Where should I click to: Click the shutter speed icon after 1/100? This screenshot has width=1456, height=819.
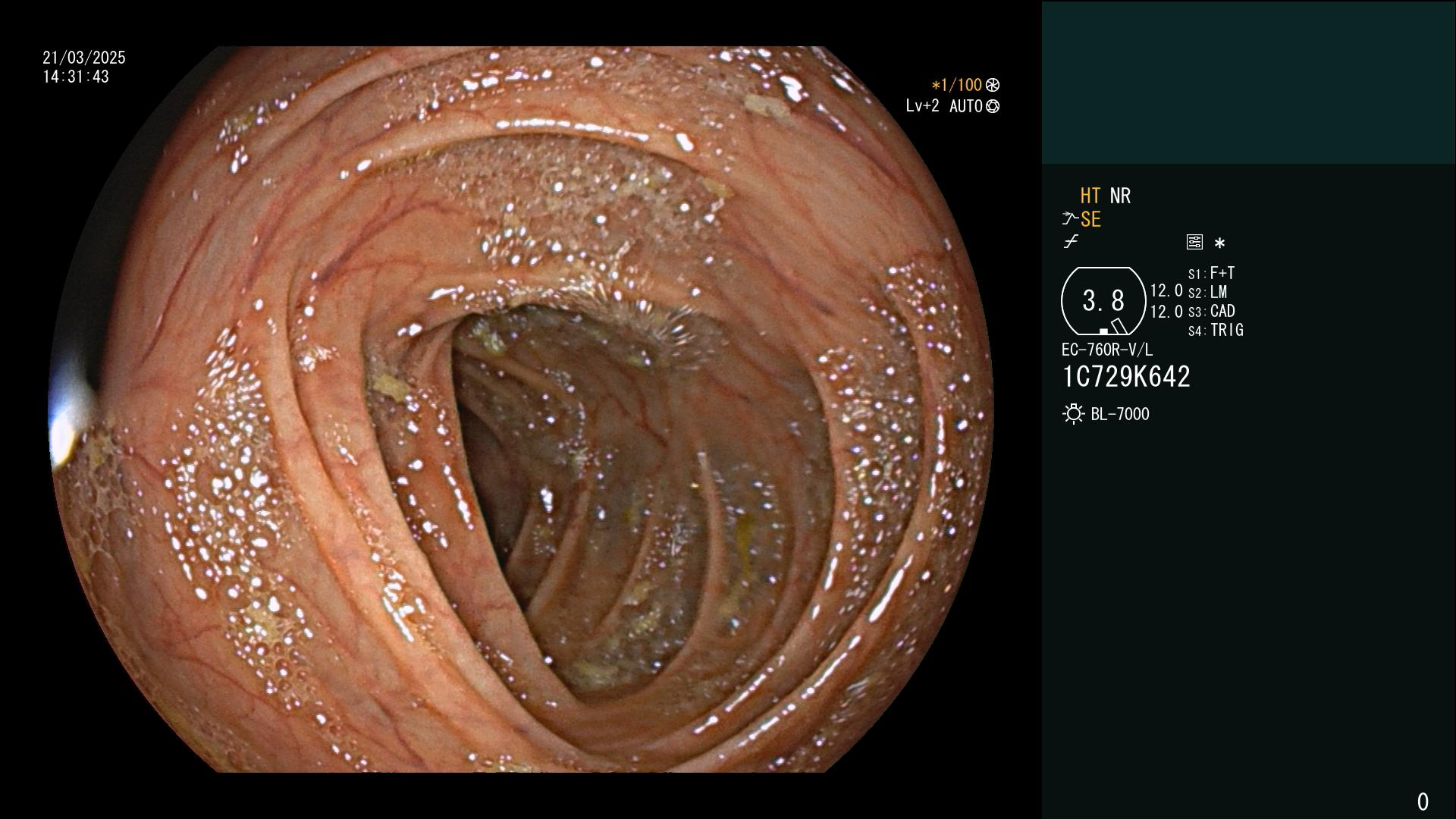pyautogui.click(x=992, y=85)
